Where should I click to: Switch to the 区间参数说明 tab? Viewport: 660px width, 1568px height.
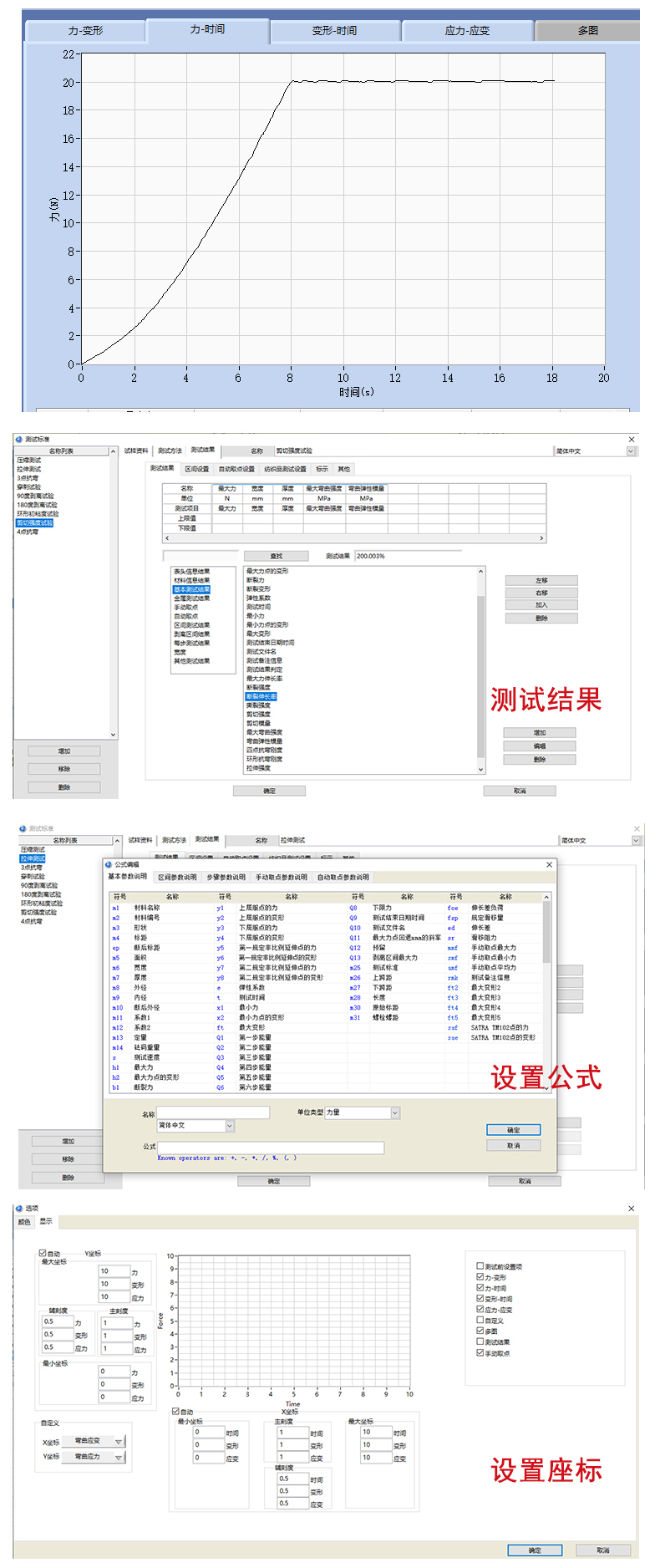[x=177, y=877]
